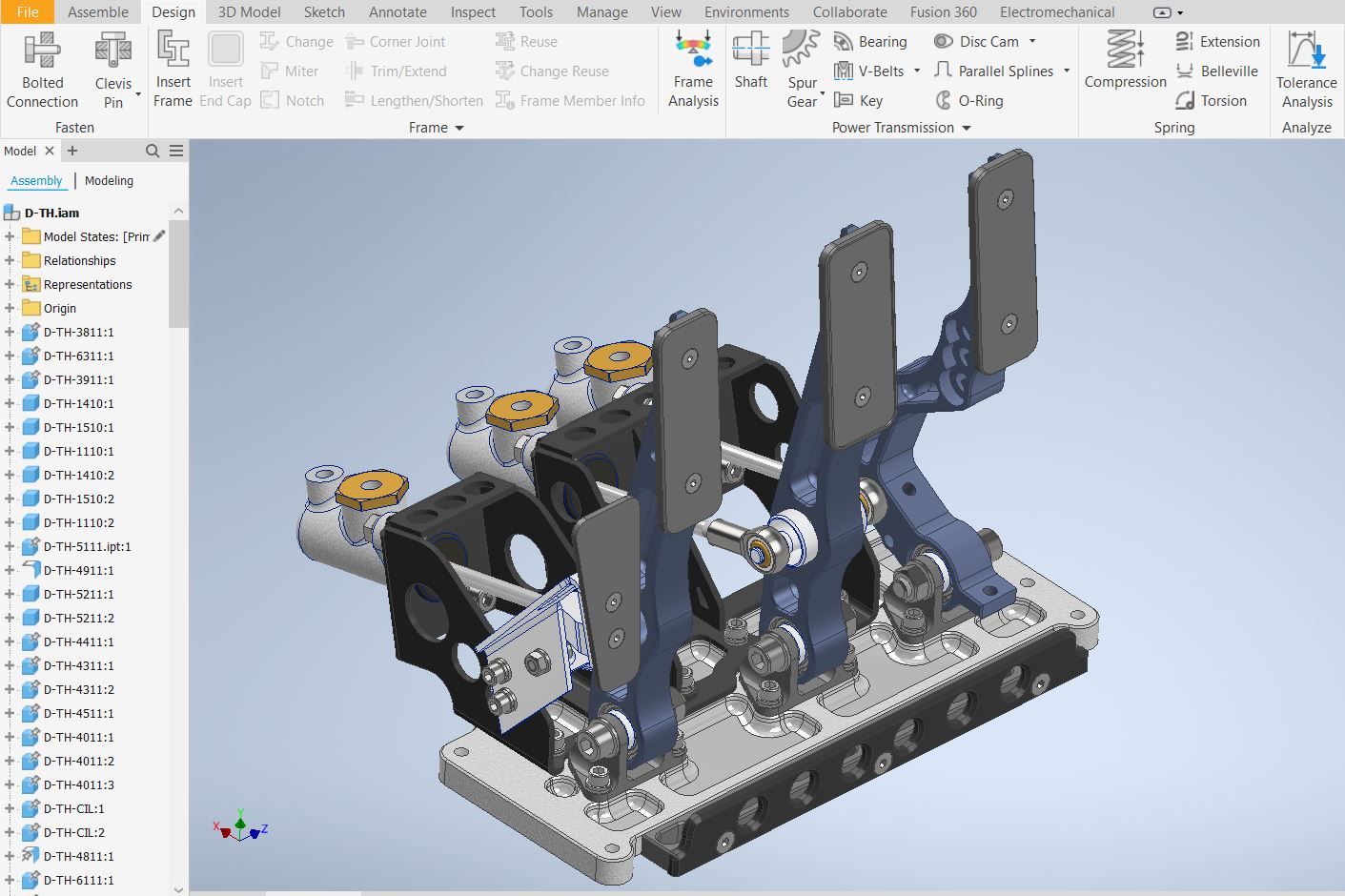Expand the Origin folder in browser
The image size is (1345, 896).
coord(10,308)
